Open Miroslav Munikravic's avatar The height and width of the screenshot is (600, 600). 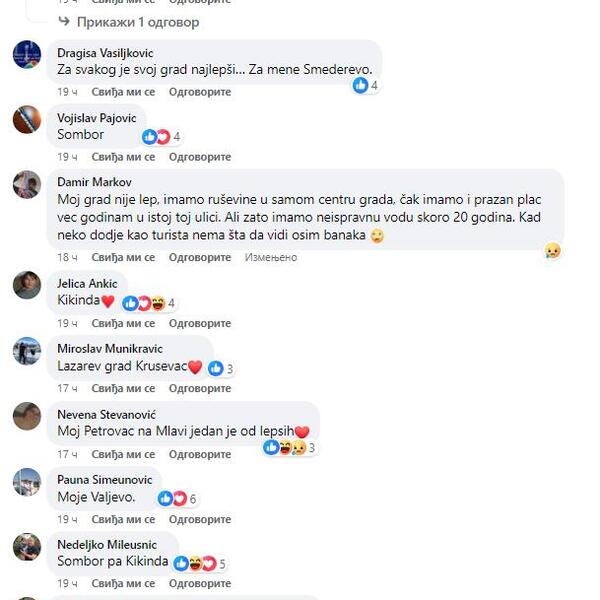pyautogui.click(x=27, y=351)
